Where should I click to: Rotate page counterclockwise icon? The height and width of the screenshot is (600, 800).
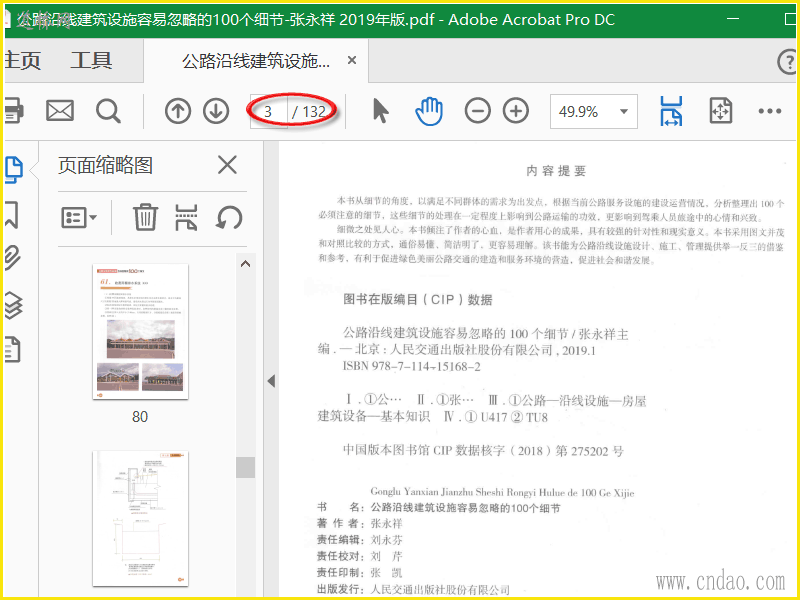click(x=229, y=218)
